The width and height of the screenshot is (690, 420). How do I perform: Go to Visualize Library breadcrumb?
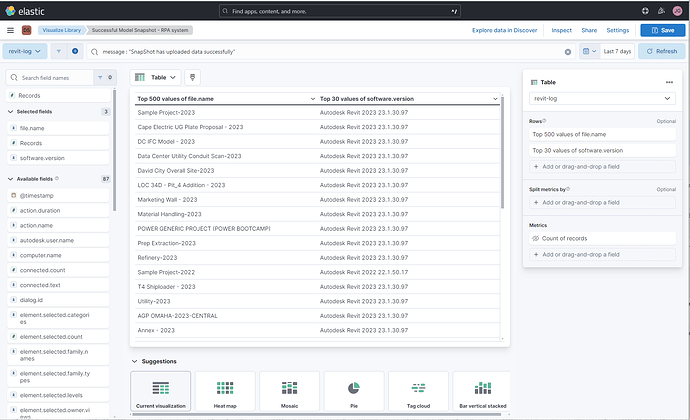(62, 30)
